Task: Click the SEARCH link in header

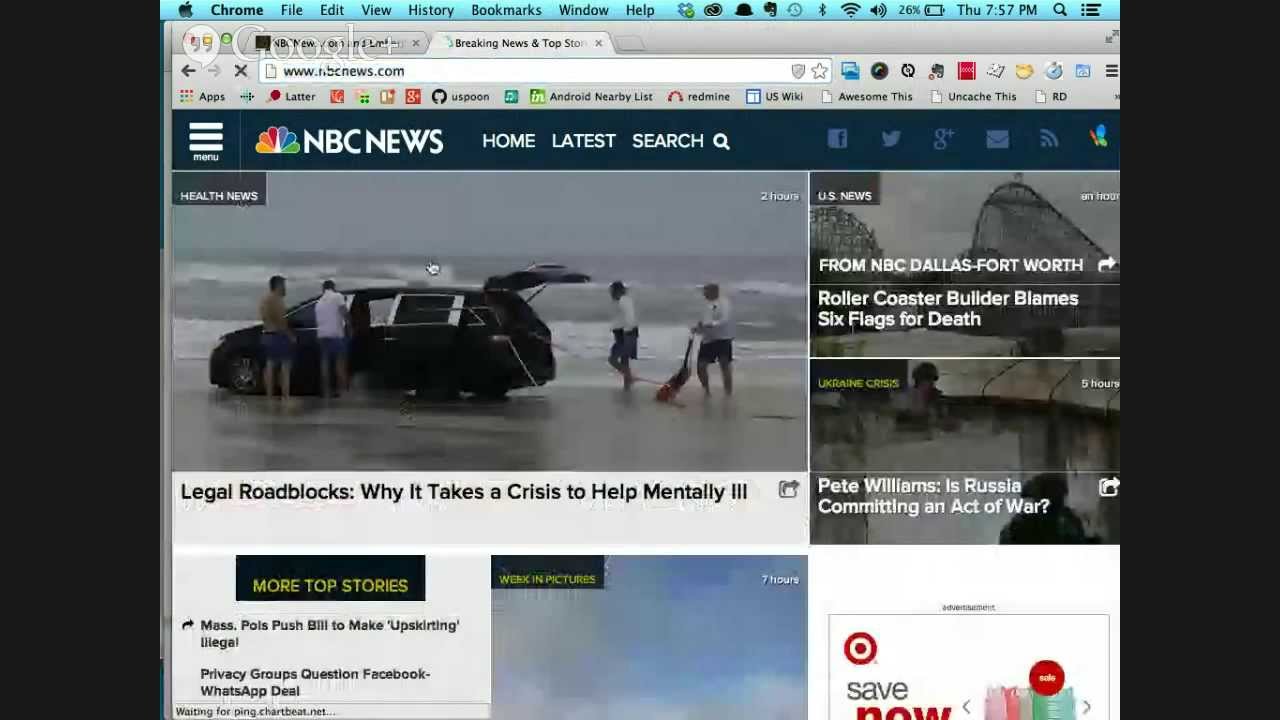Action: pos(667,141)
